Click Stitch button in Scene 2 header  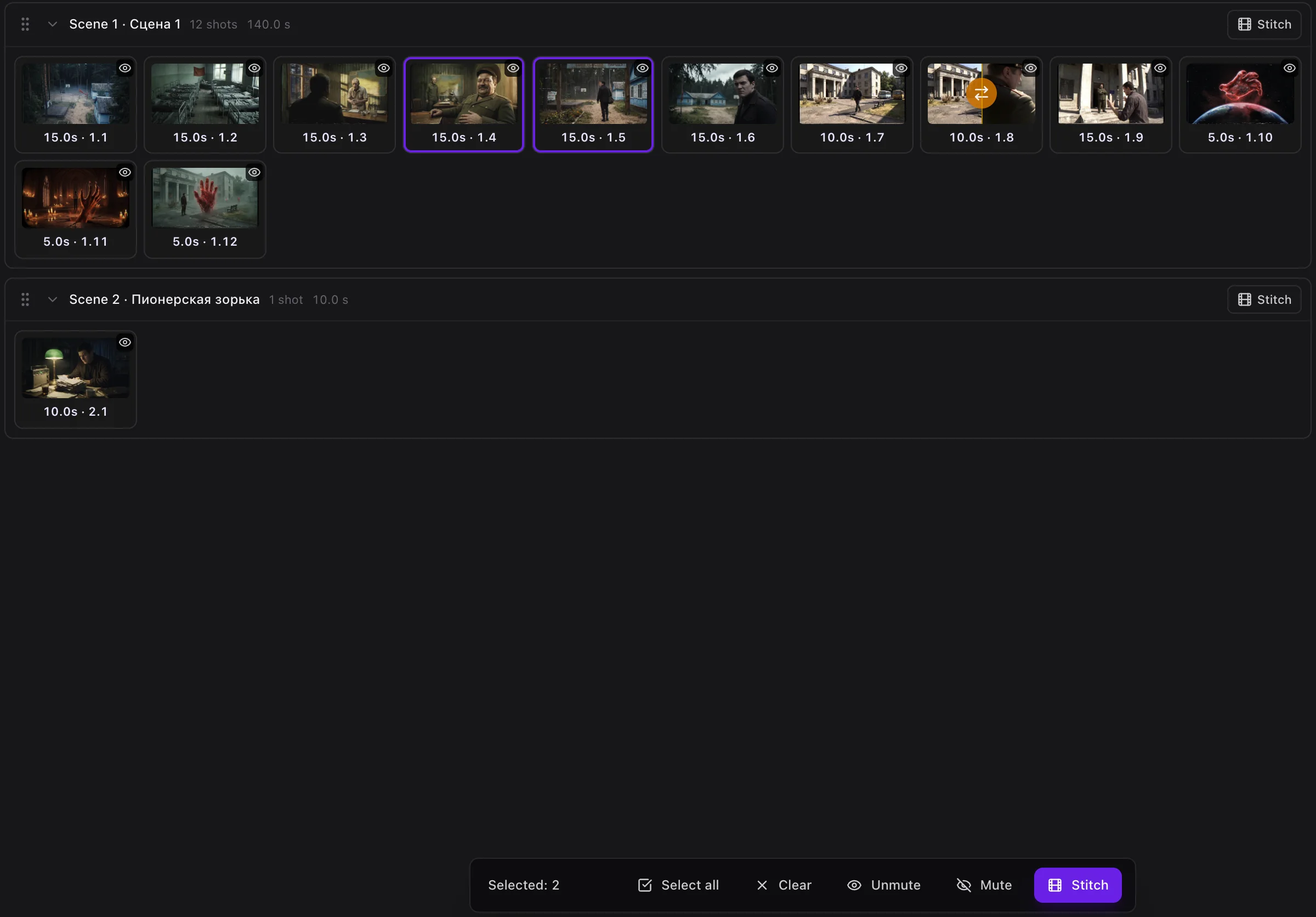click(1264, 299)
